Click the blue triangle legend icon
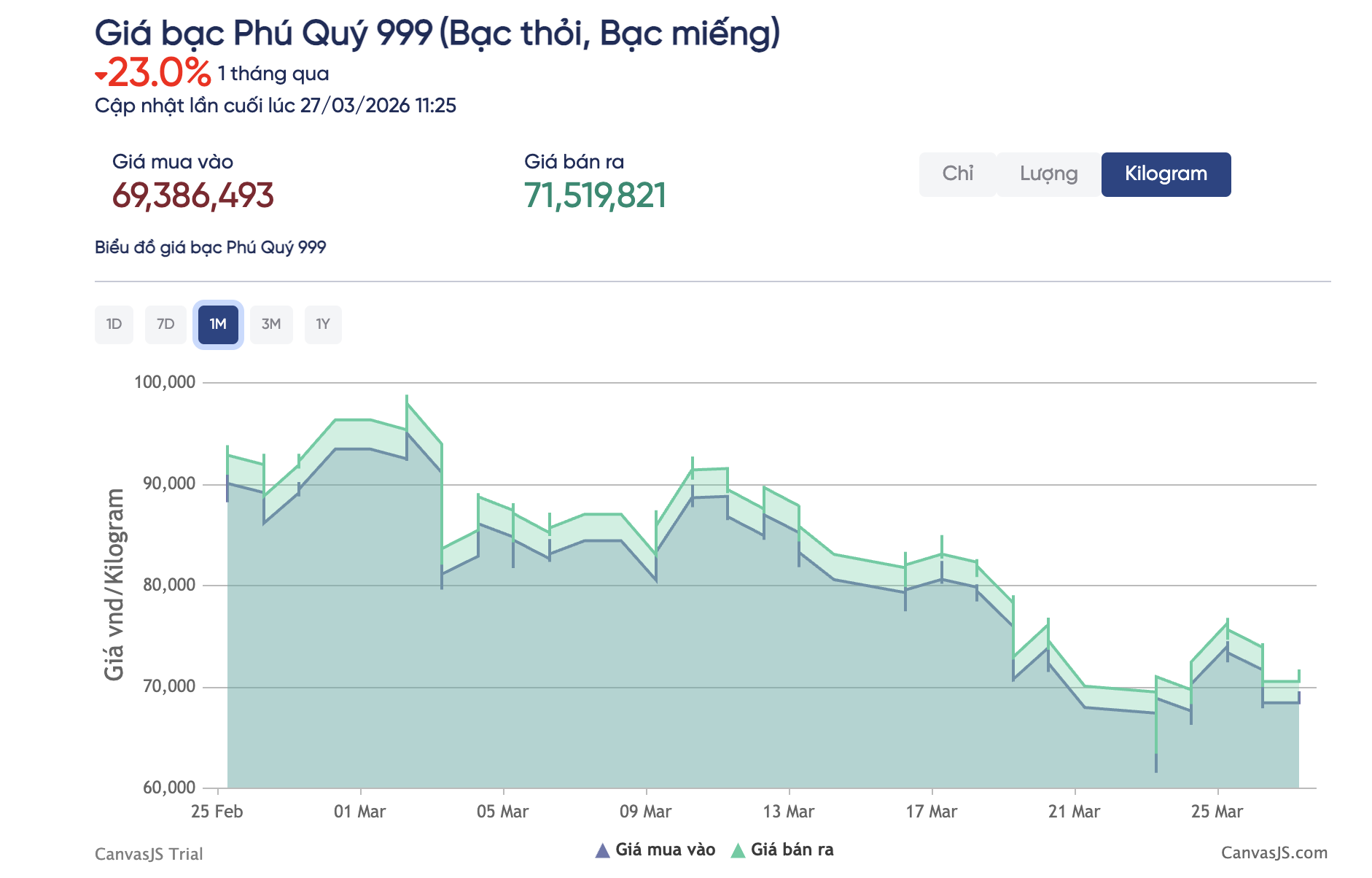This screenshot has height=878, width=1372. tap(602, 849)
